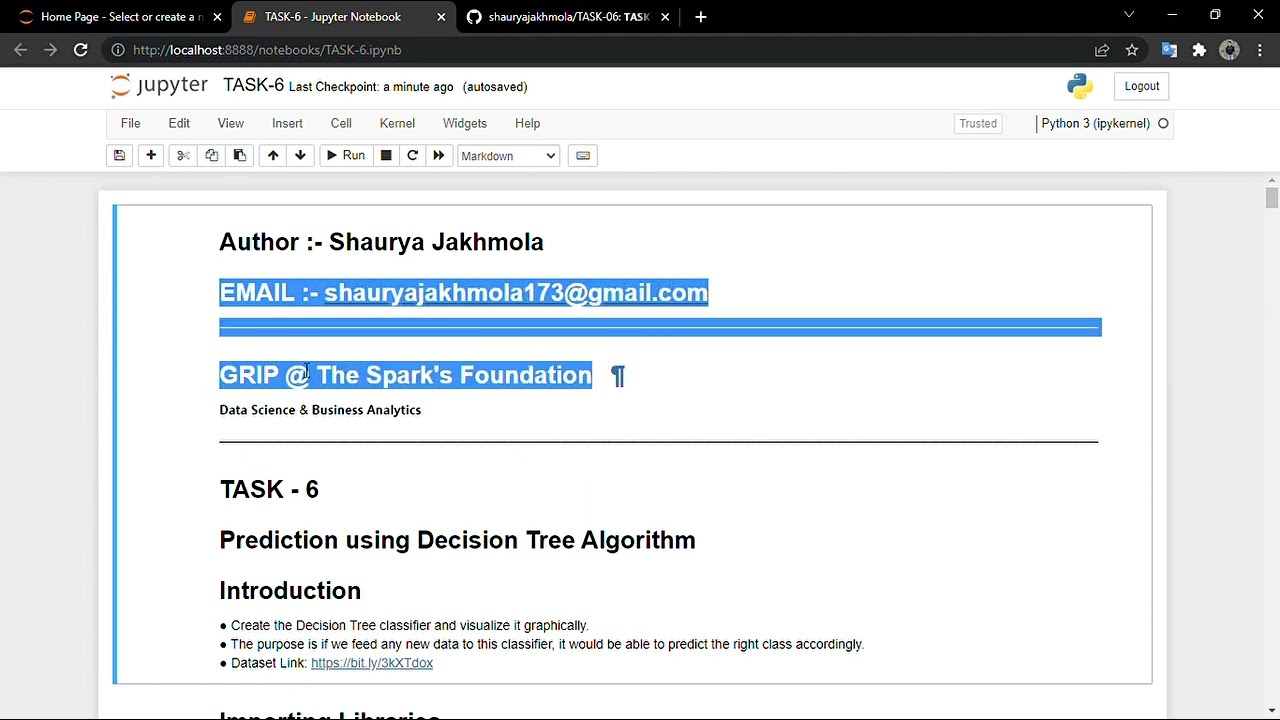Screen dimensions: 1280x720
Task: Go back in browser history
Action: (x=21, y=50)
